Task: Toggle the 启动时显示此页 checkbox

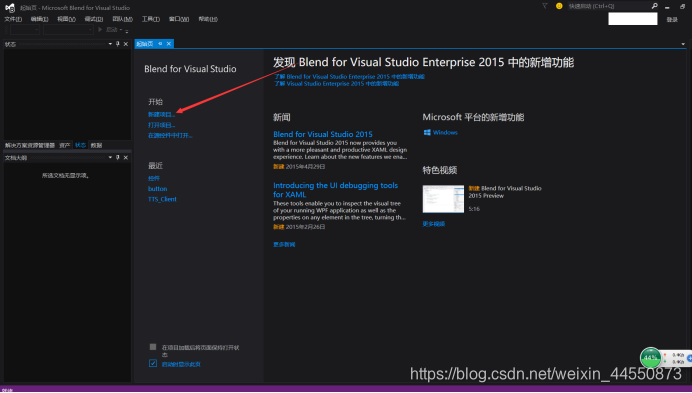Action: [x=153, y=363]
